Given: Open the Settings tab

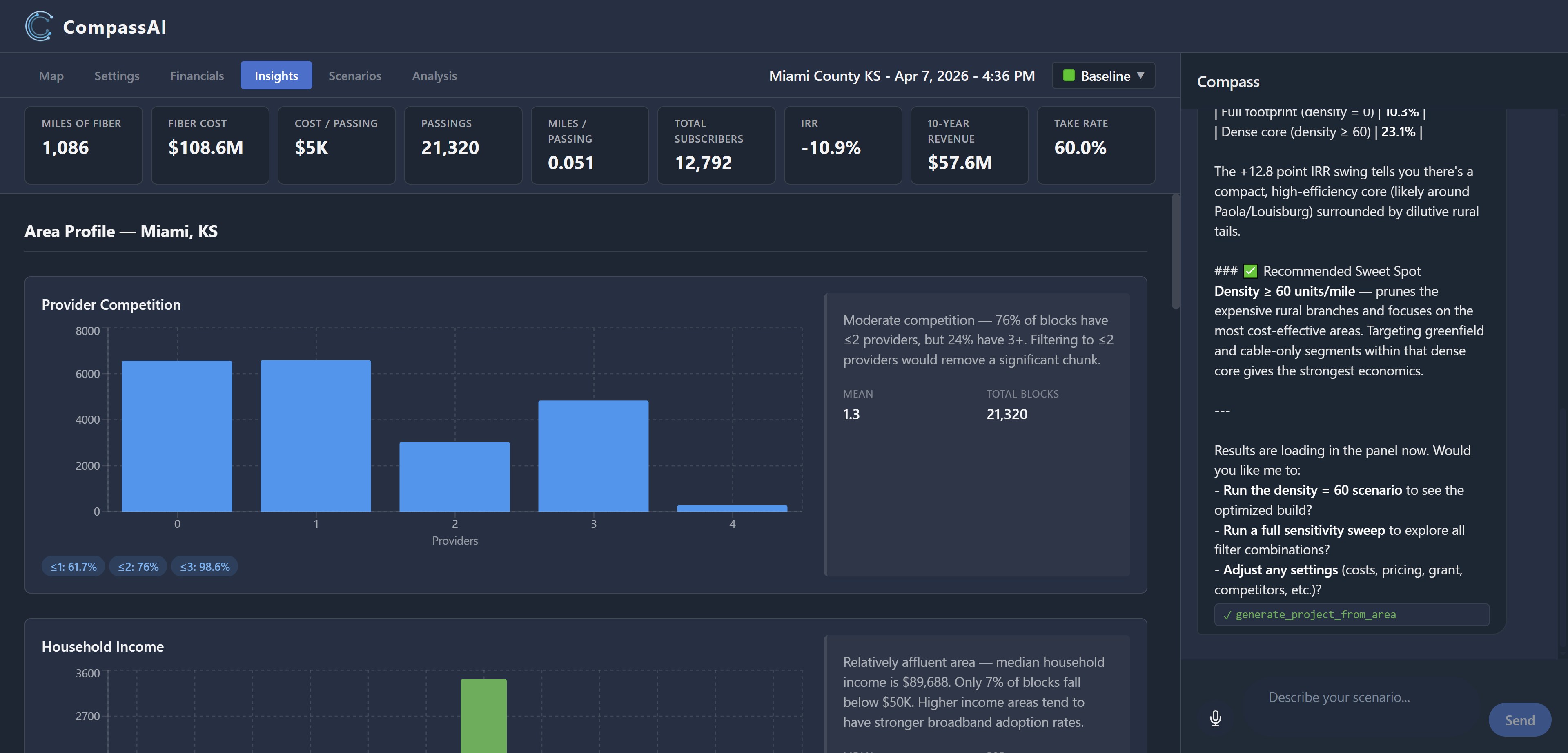Looking at the screenshot, I should click(x=117, y=76).
